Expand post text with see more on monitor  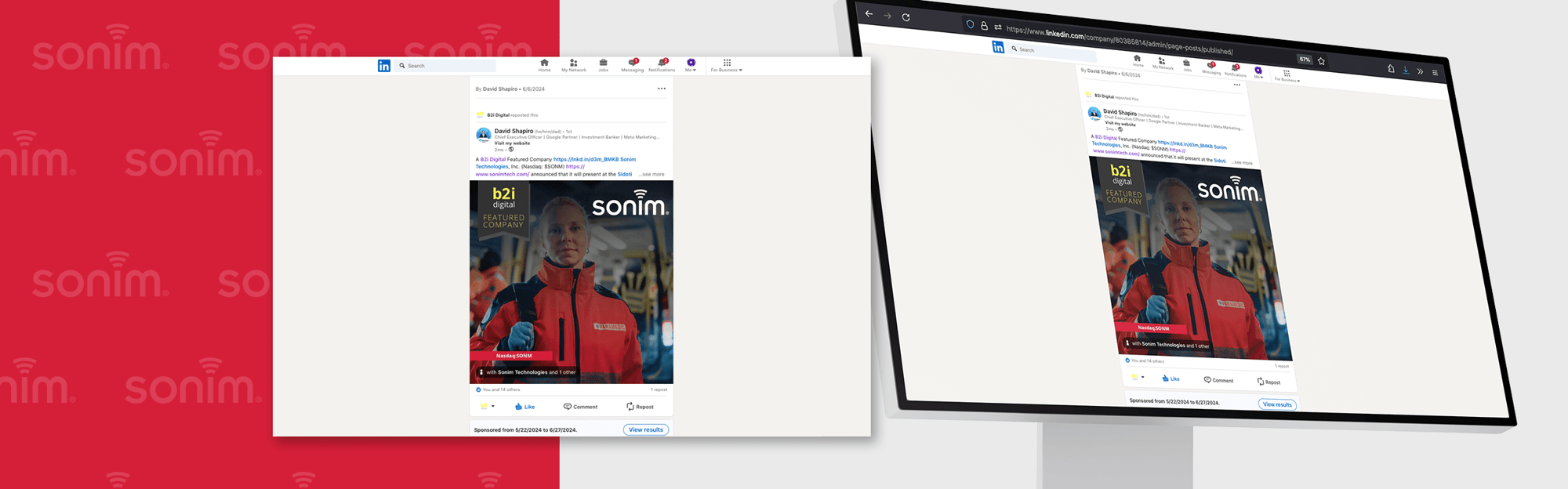(1243, 163)
